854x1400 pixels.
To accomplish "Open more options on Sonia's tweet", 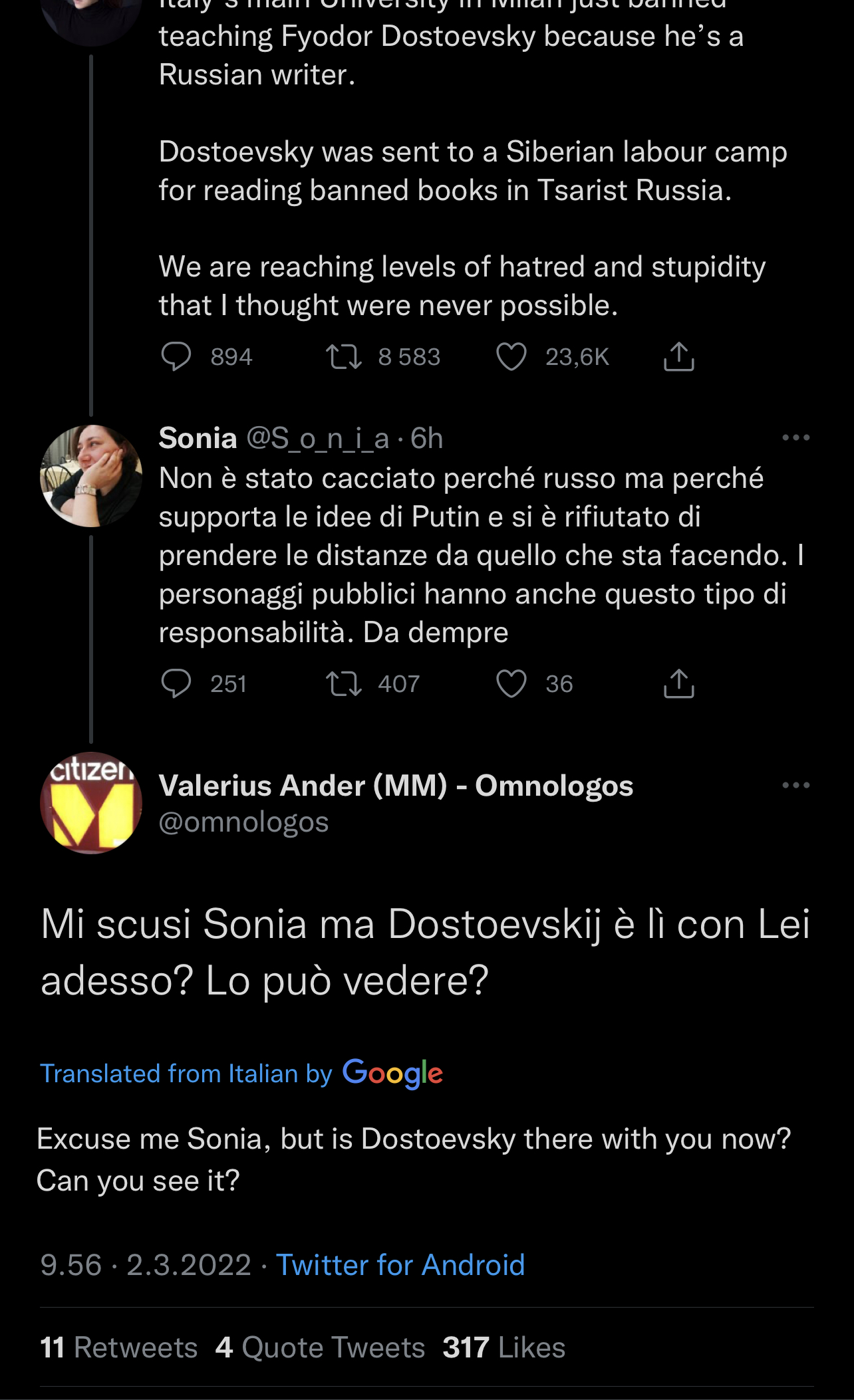I will click(795, 438).
